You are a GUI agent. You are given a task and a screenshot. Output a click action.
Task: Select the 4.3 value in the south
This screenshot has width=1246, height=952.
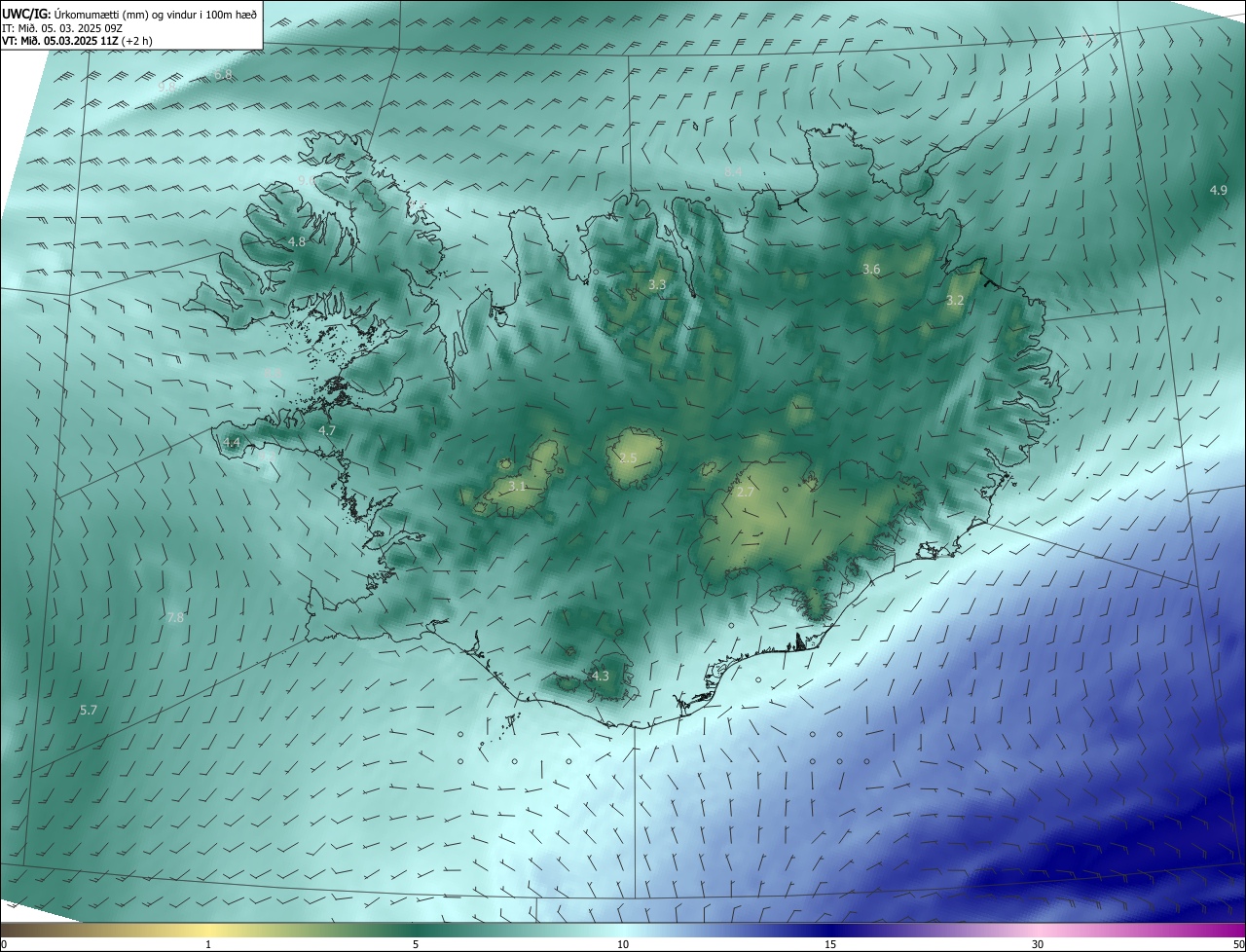coord(600,676)
